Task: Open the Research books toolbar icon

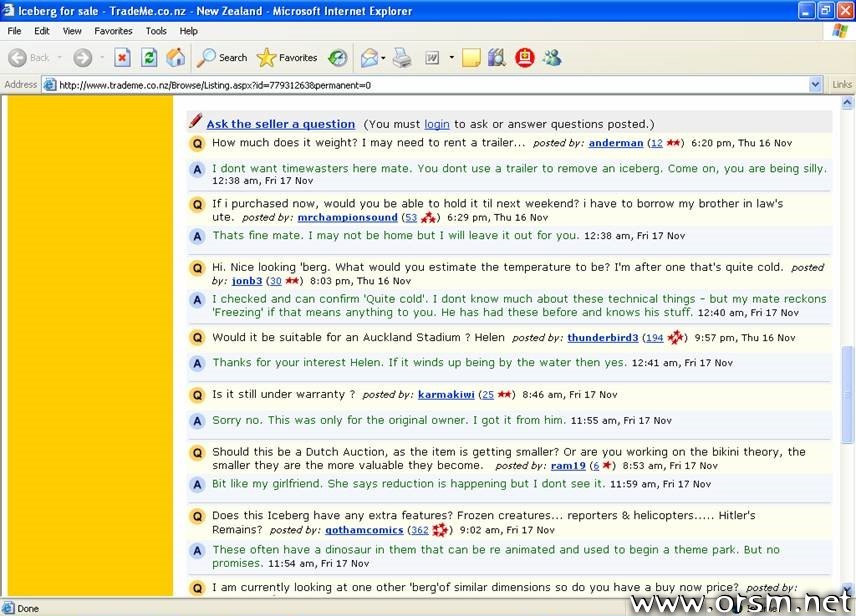Action: (496, 57)
